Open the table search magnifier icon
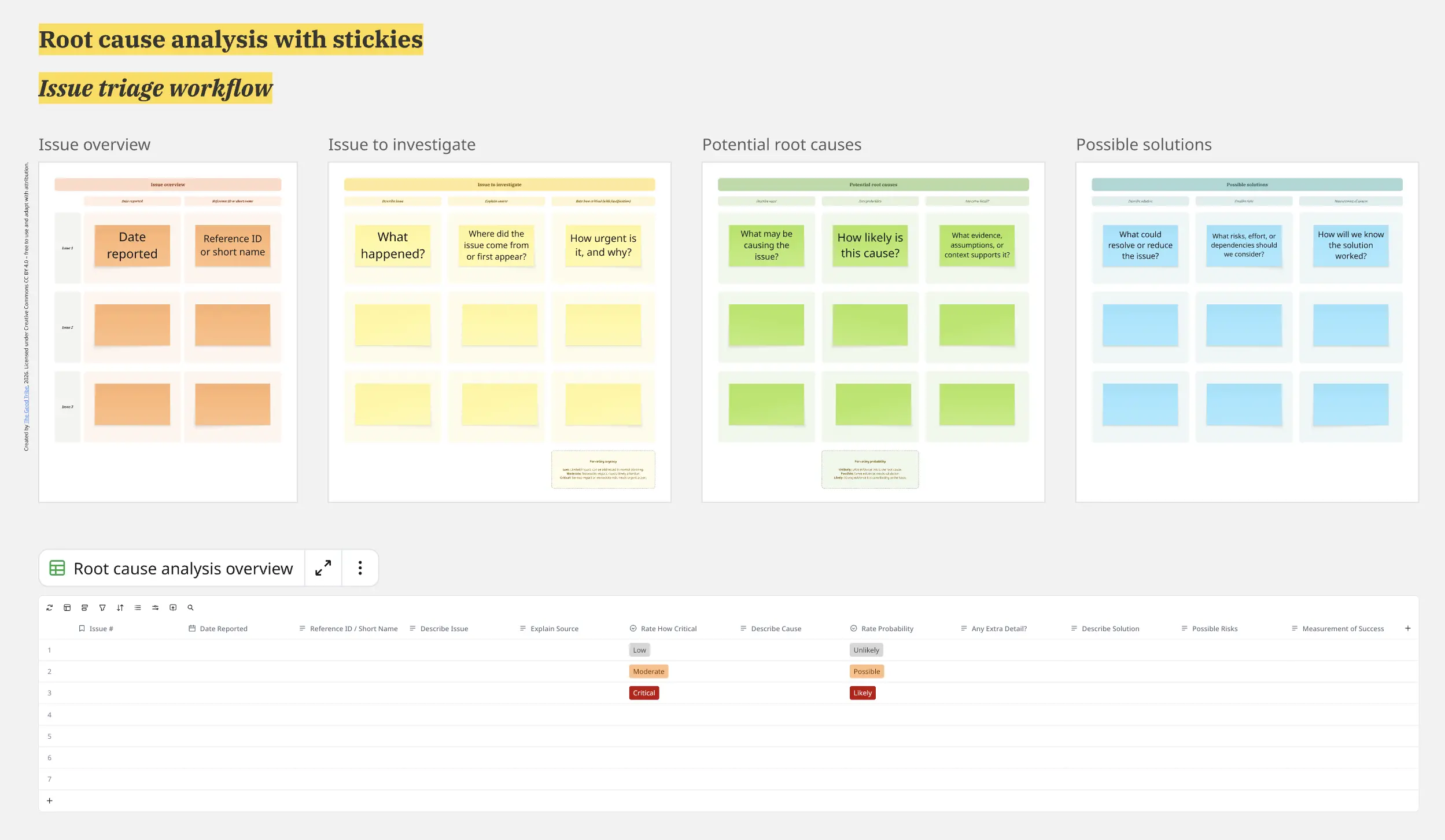Viewport: 1445px width, 840px height. pos(190,607)
